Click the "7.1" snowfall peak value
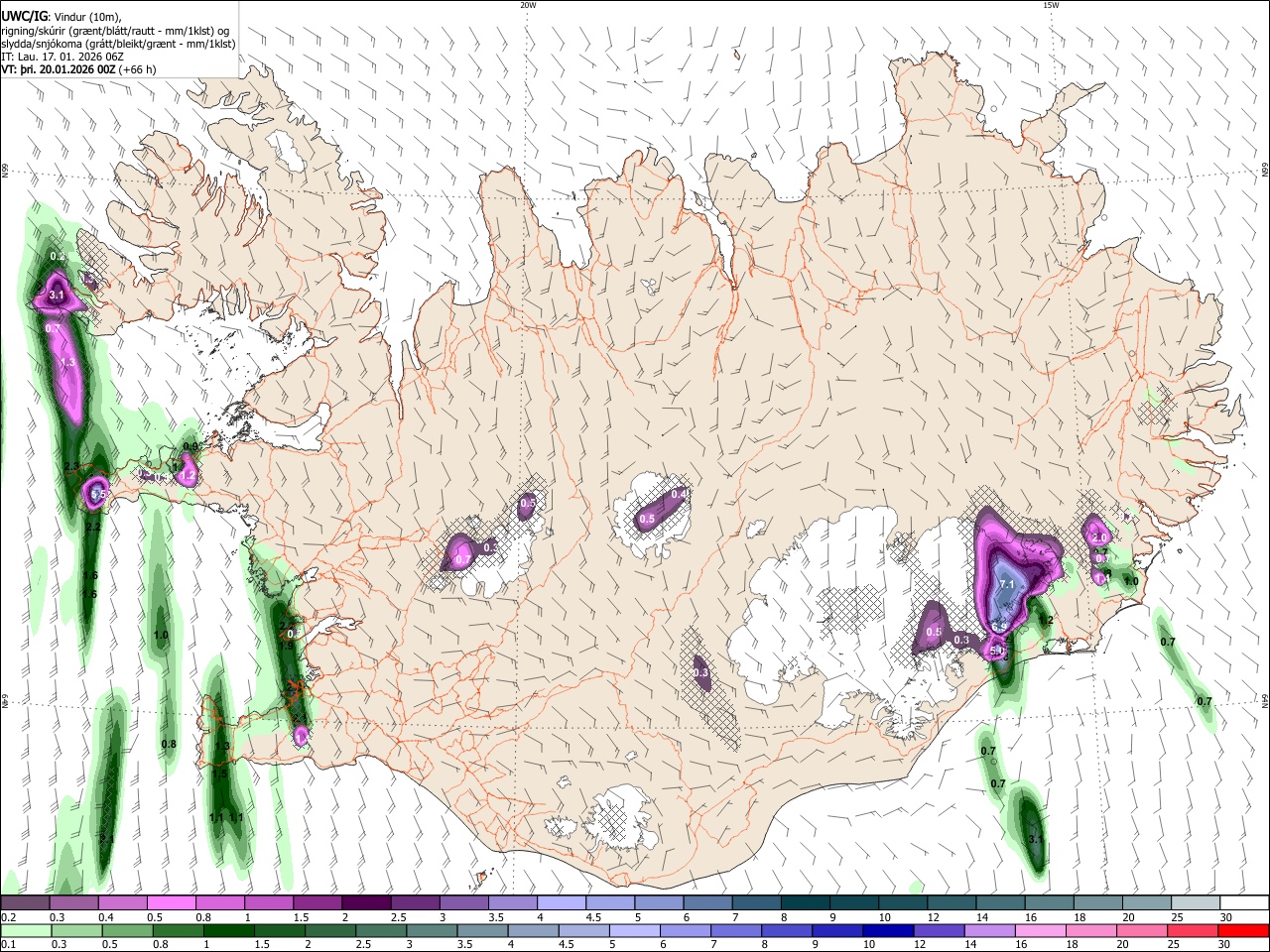The height and width of the screenshot is (952, 1270). 1006,585
